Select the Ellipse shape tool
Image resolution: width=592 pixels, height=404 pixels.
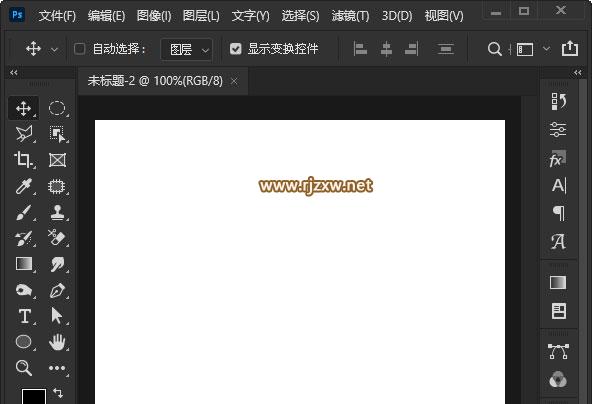[x=23, y=342]
